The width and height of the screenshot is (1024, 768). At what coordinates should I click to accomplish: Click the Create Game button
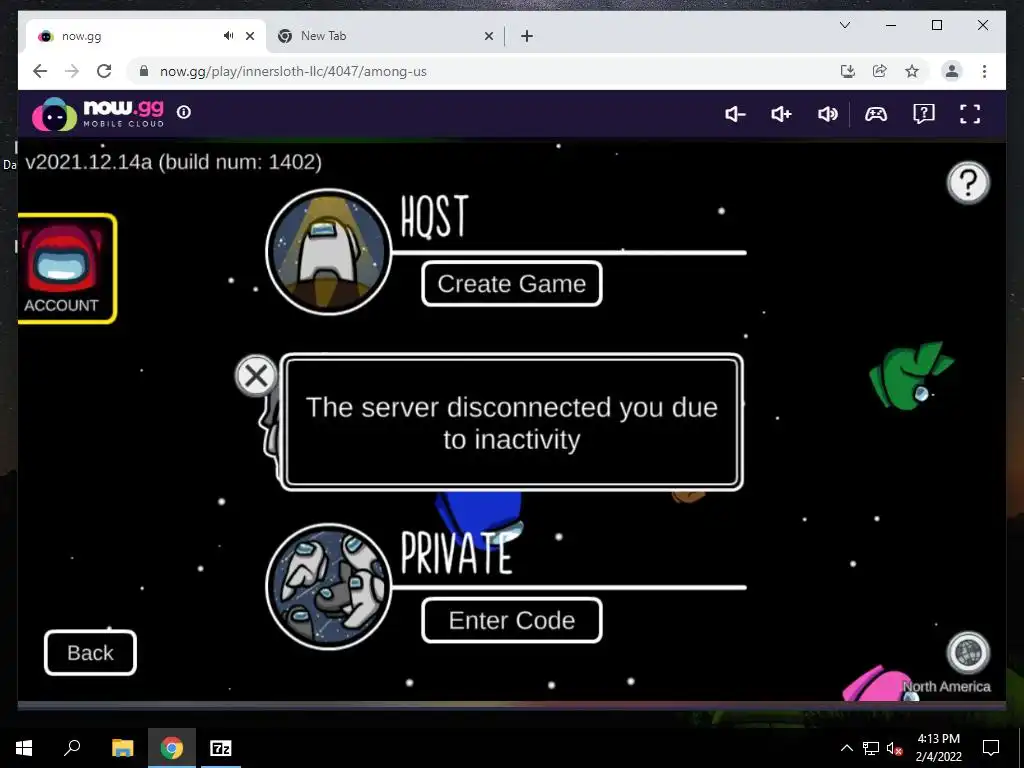[x=511, y=284]
